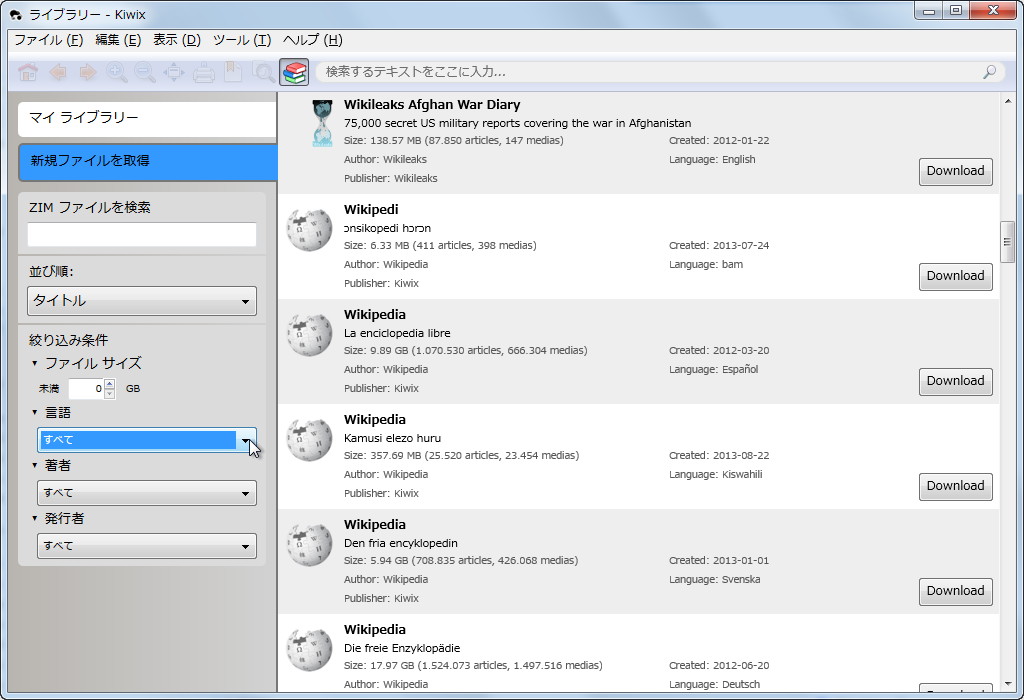Image resolution: width=1024 pixels, height=700 pixels.
Task: Go forward with the right arrow icon
Action: [x=87, y=72]
